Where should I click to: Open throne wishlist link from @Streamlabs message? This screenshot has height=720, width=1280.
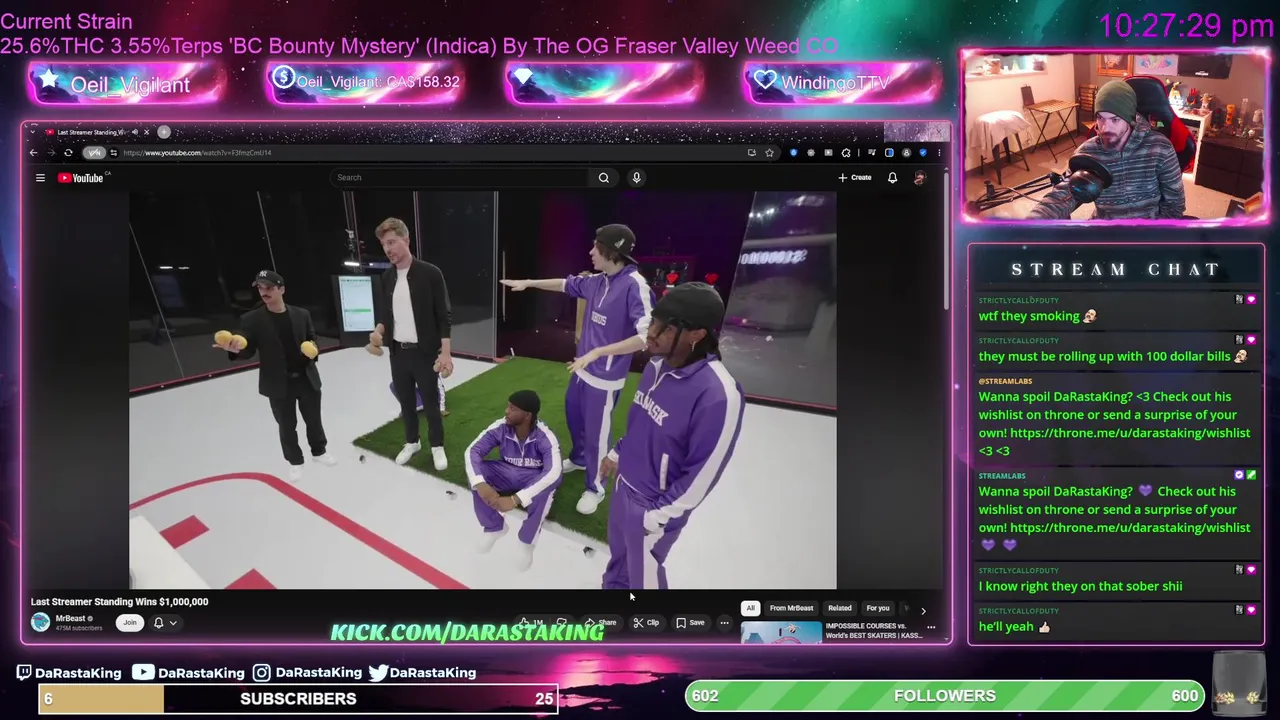pyautogui.click(x=1130, y=433)
